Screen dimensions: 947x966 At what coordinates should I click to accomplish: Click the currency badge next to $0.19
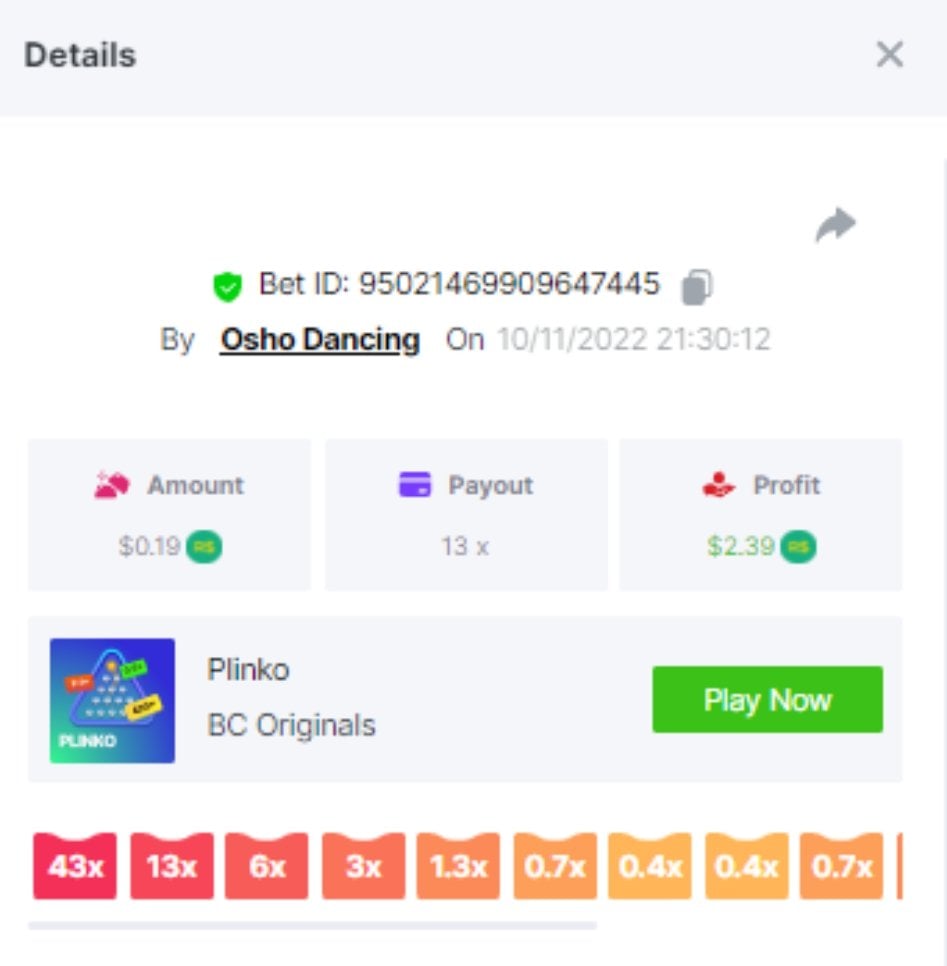click(204, 546)
